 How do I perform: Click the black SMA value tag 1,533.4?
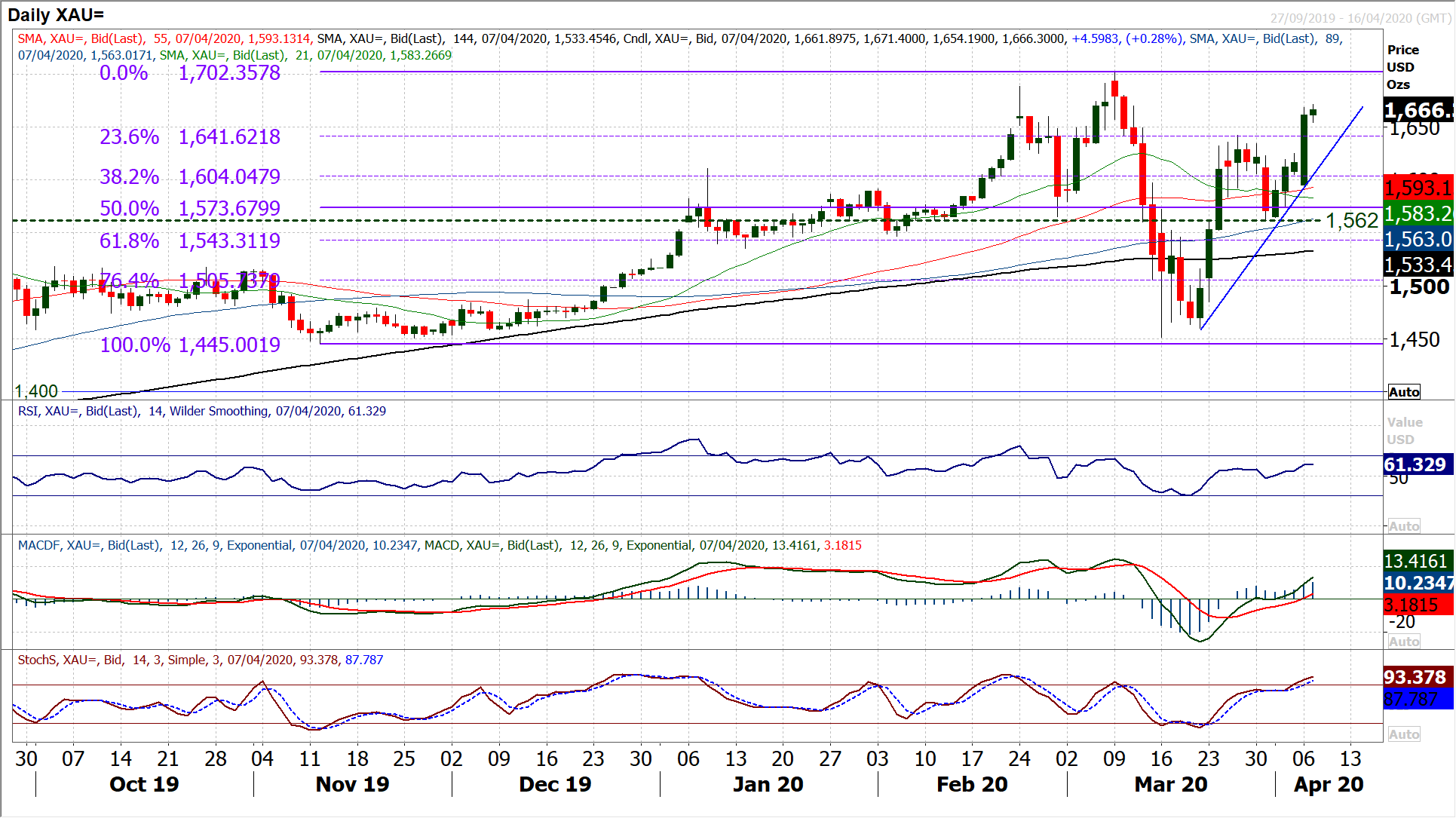click(x=1419, y=265)
